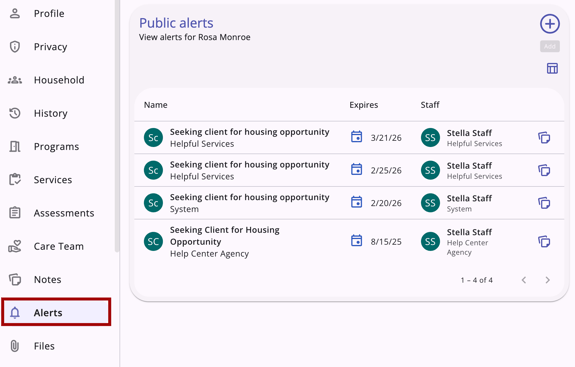Click Sc avatar of alert expiring 2/25/26
The height and width of the screenshot is (367, 575).
click(x=153, y=170)
